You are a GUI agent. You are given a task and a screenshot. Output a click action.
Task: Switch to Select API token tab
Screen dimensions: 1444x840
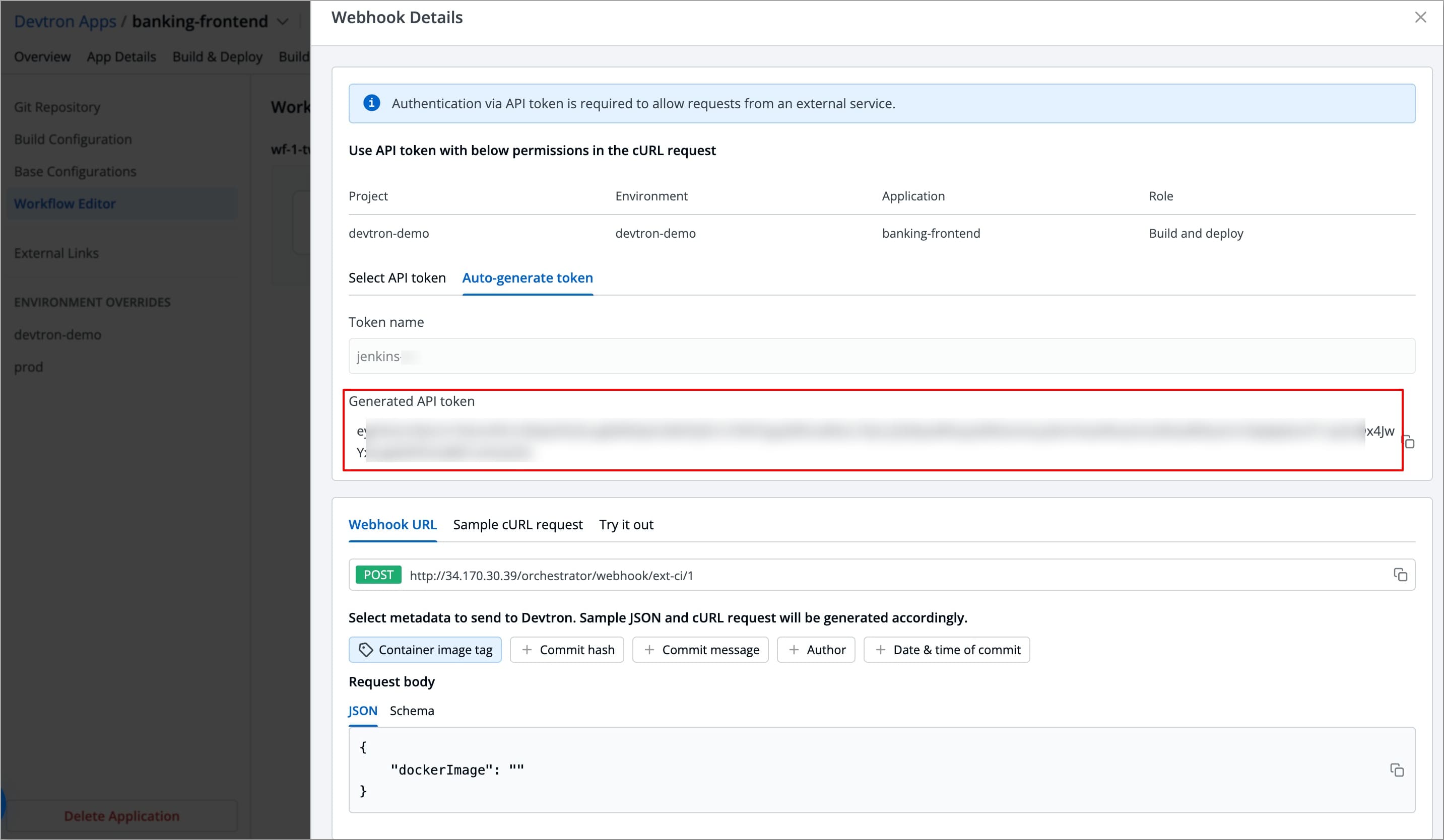pos(397,277)
